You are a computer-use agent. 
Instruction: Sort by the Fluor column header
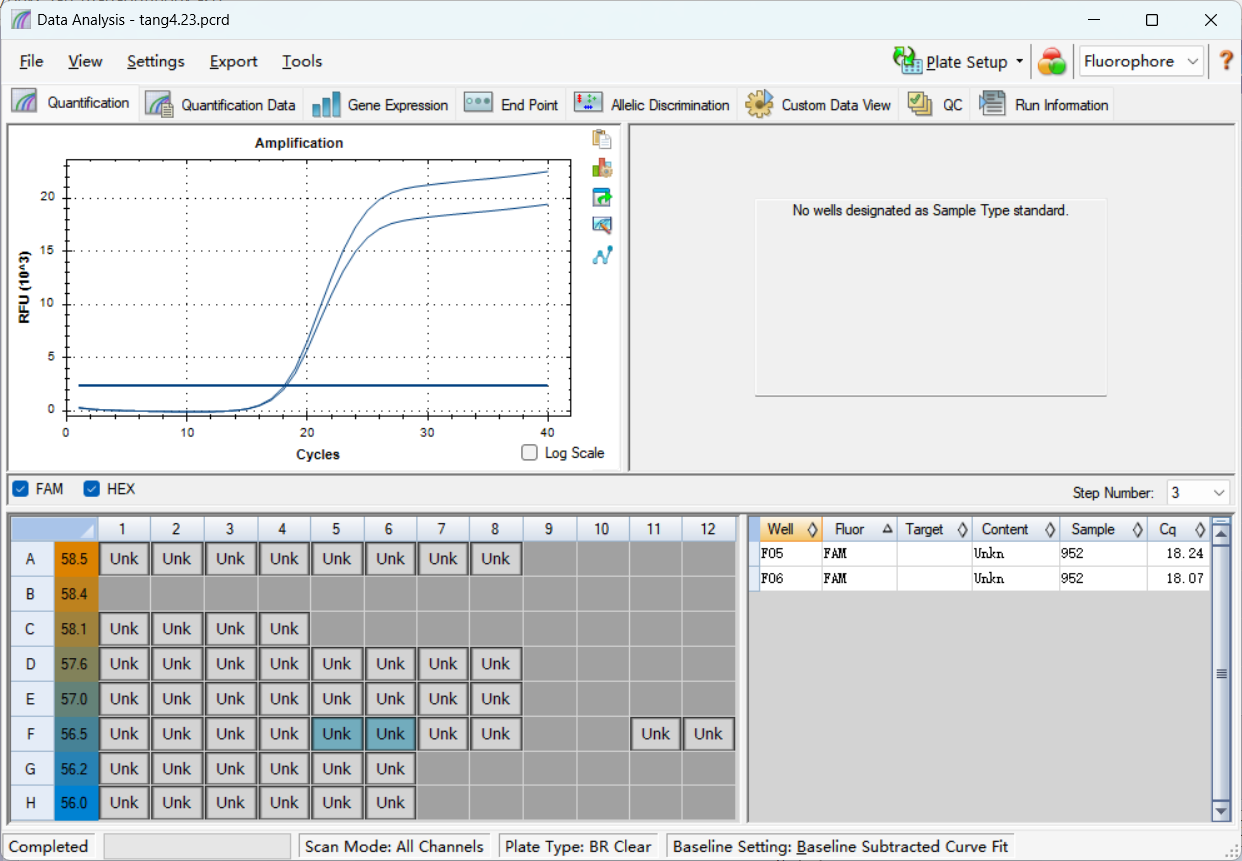point(859,530)
